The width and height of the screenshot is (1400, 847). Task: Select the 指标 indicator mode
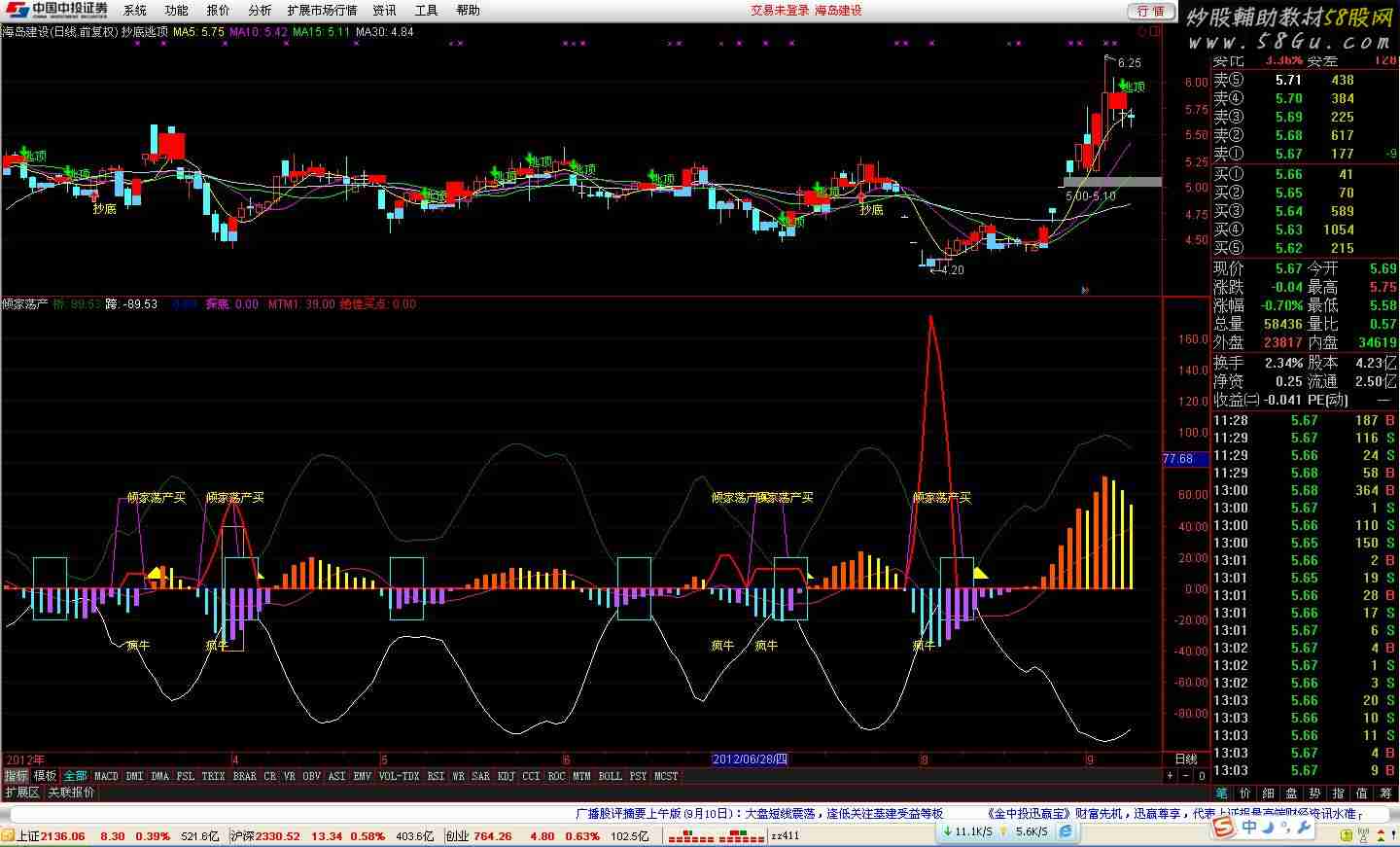[16, 776]
